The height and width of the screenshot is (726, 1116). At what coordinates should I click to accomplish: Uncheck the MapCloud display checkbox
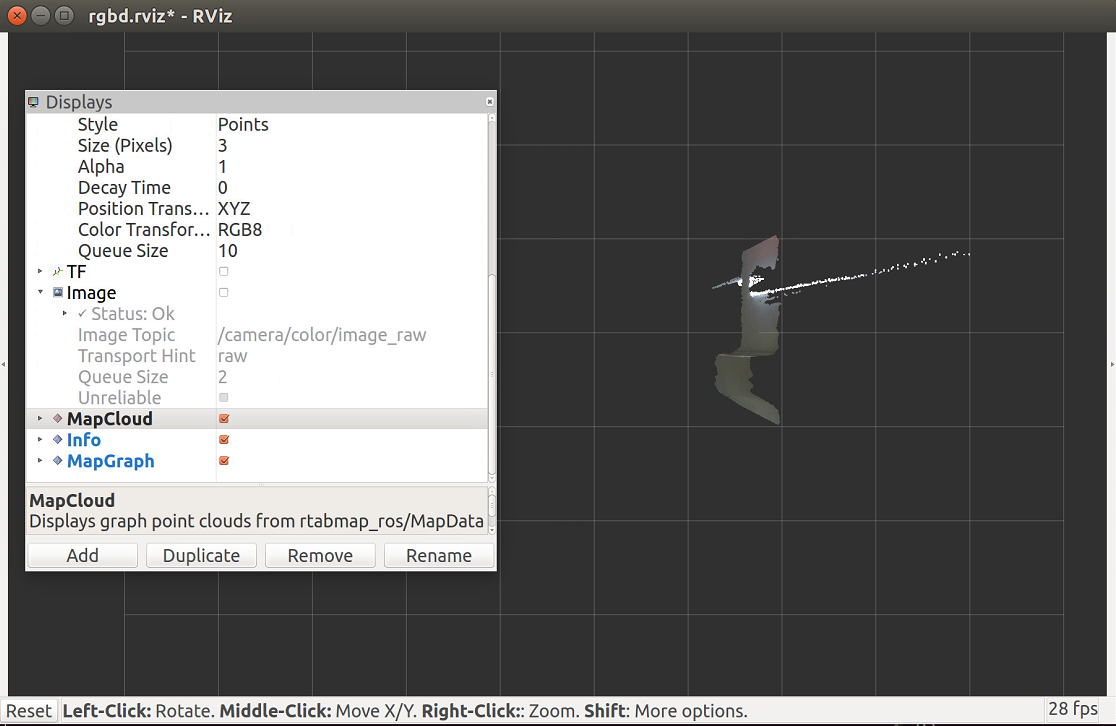(224, 419)
